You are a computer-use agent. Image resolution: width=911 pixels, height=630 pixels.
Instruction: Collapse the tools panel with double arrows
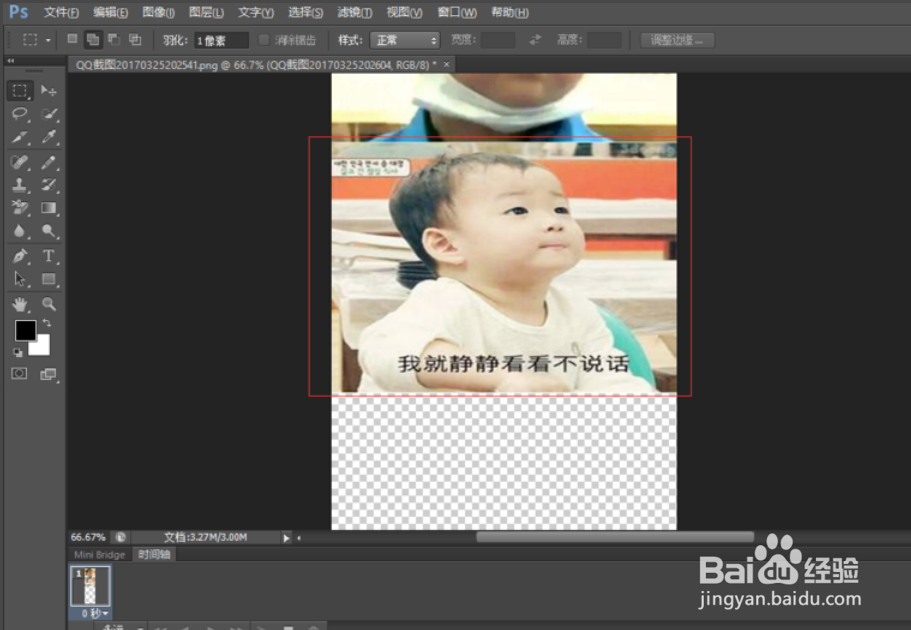10,60
